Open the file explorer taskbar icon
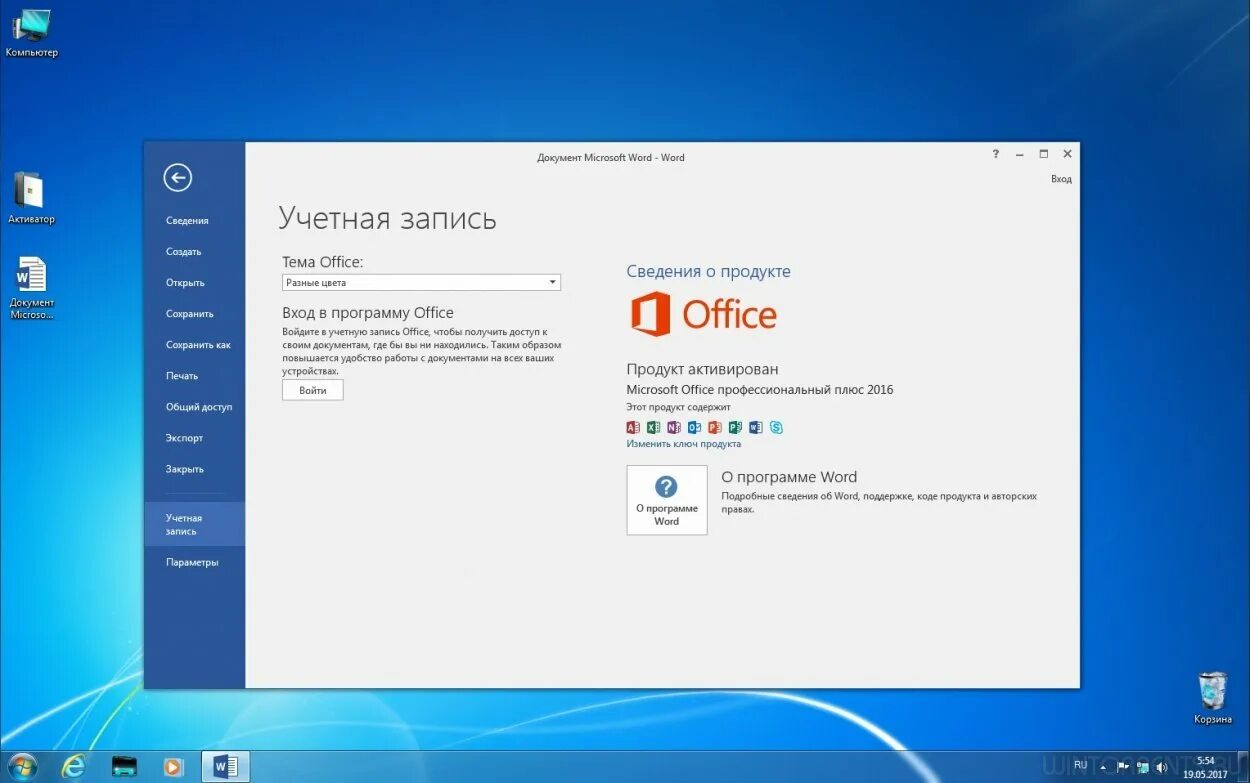 124,767
